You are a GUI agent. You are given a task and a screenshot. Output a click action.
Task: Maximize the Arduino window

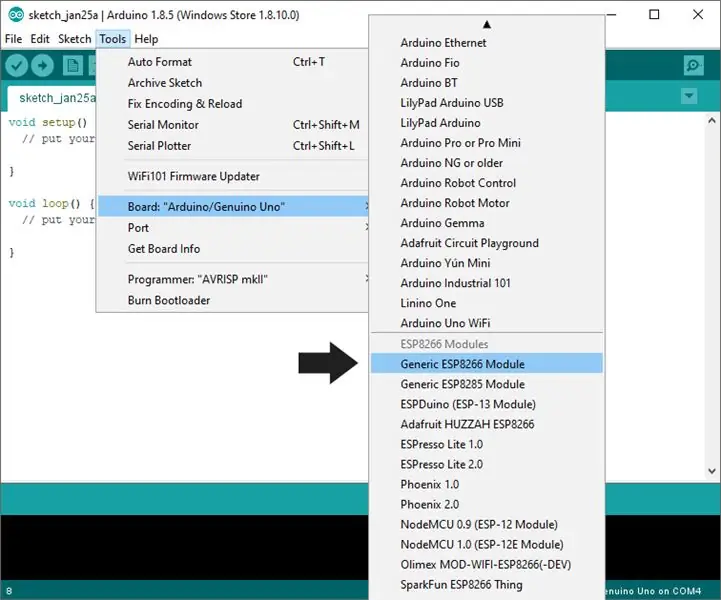(x=654, y=15)
